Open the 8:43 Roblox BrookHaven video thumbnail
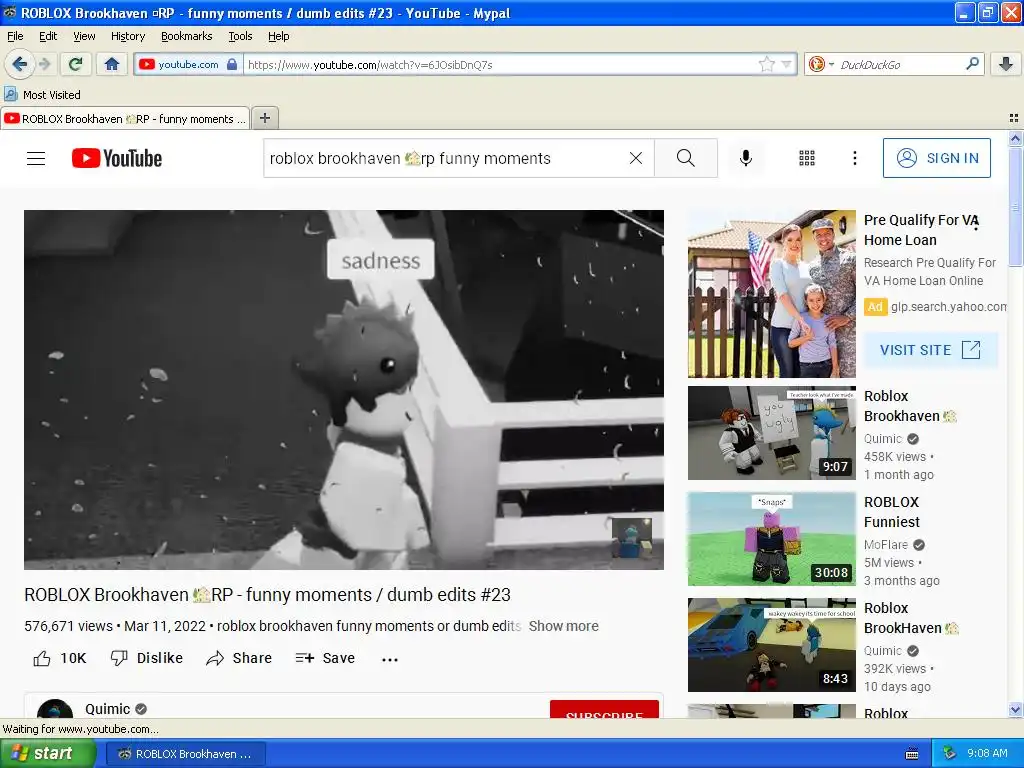 [772, 645]
